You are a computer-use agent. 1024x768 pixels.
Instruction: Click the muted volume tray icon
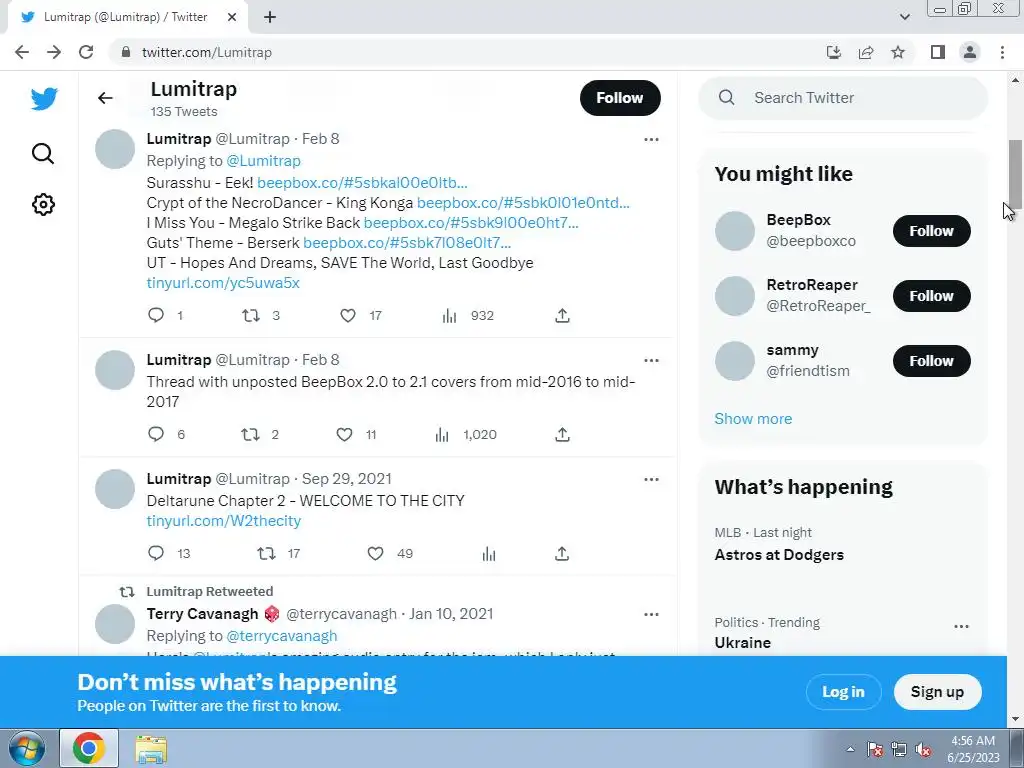tap(923, 749)
